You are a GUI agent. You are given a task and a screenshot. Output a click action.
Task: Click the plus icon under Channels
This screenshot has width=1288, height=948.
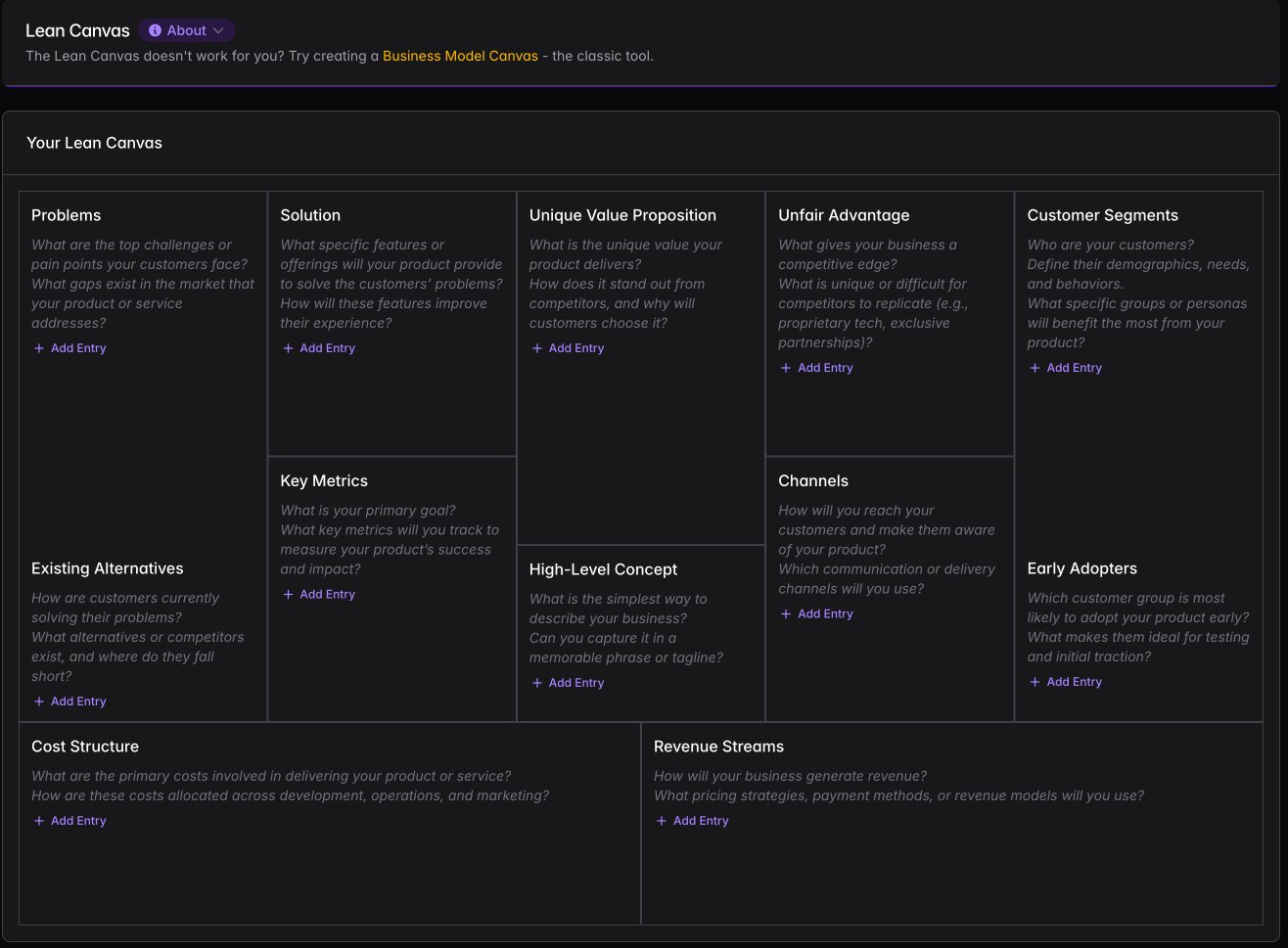pos(786,614)
